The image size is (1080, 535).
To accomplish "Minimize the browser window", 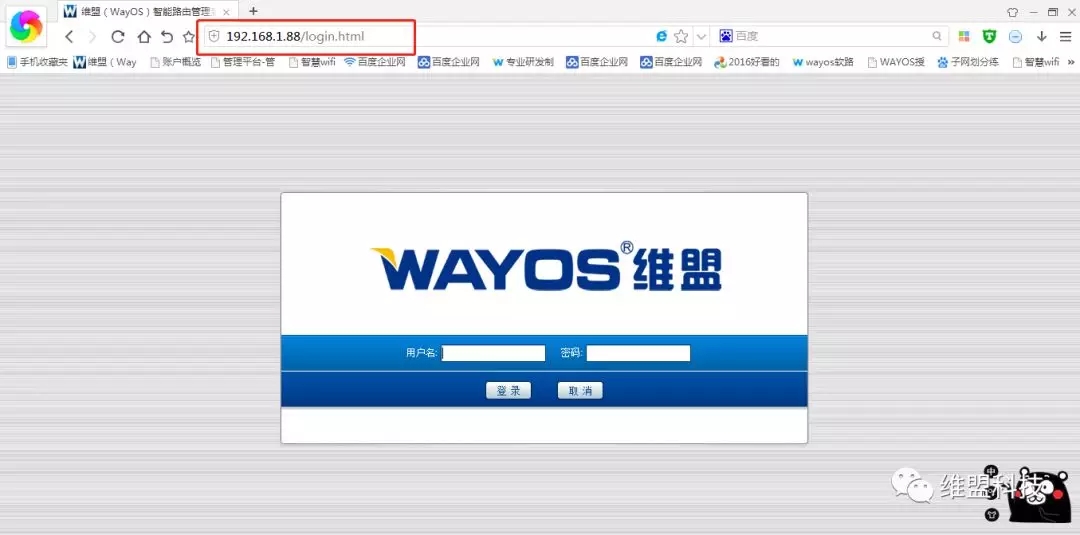I will click(1033, 12).
